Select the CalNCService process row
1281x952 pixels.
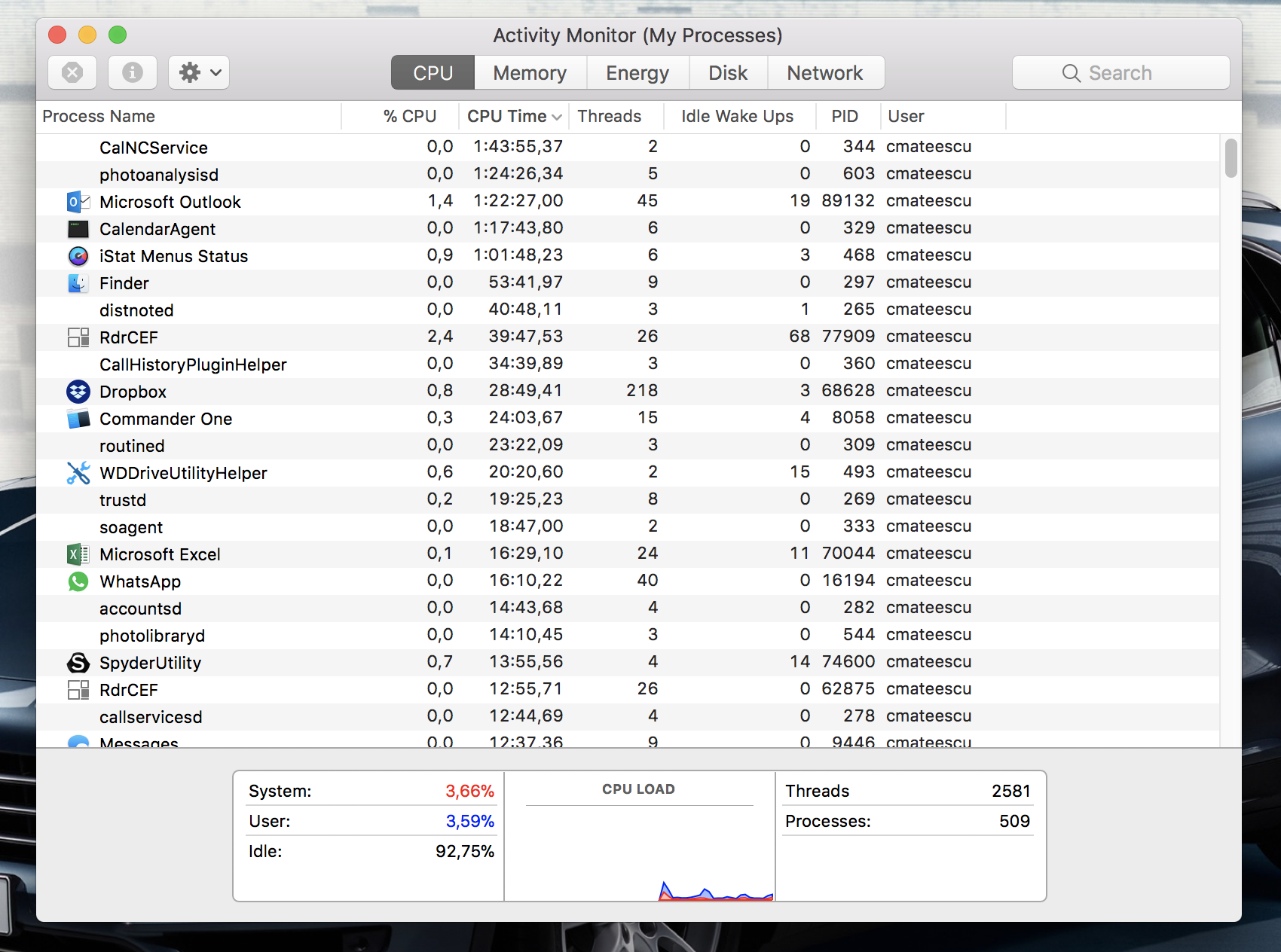pos(628,148)
